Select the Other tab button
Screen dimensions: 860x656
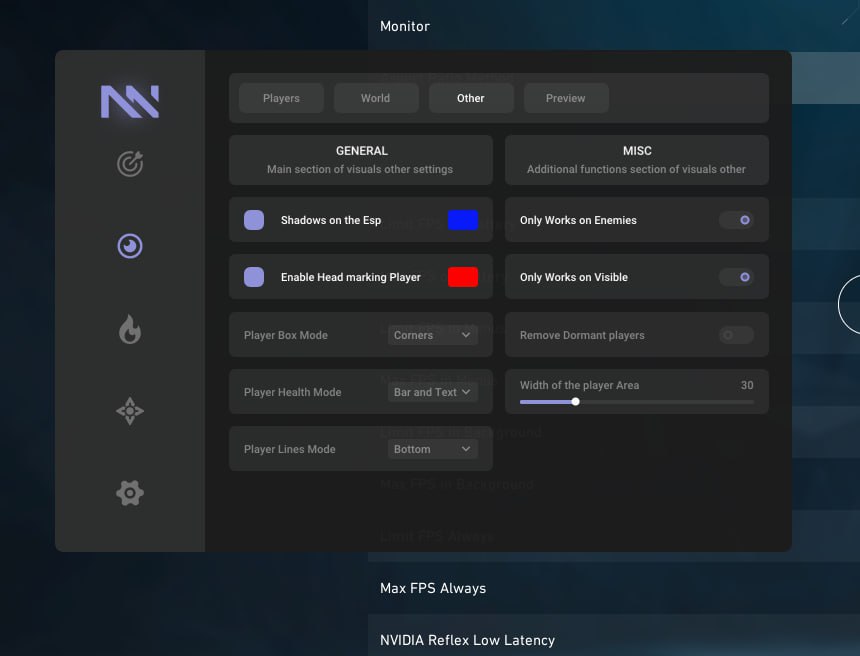[x=471, y=98]
